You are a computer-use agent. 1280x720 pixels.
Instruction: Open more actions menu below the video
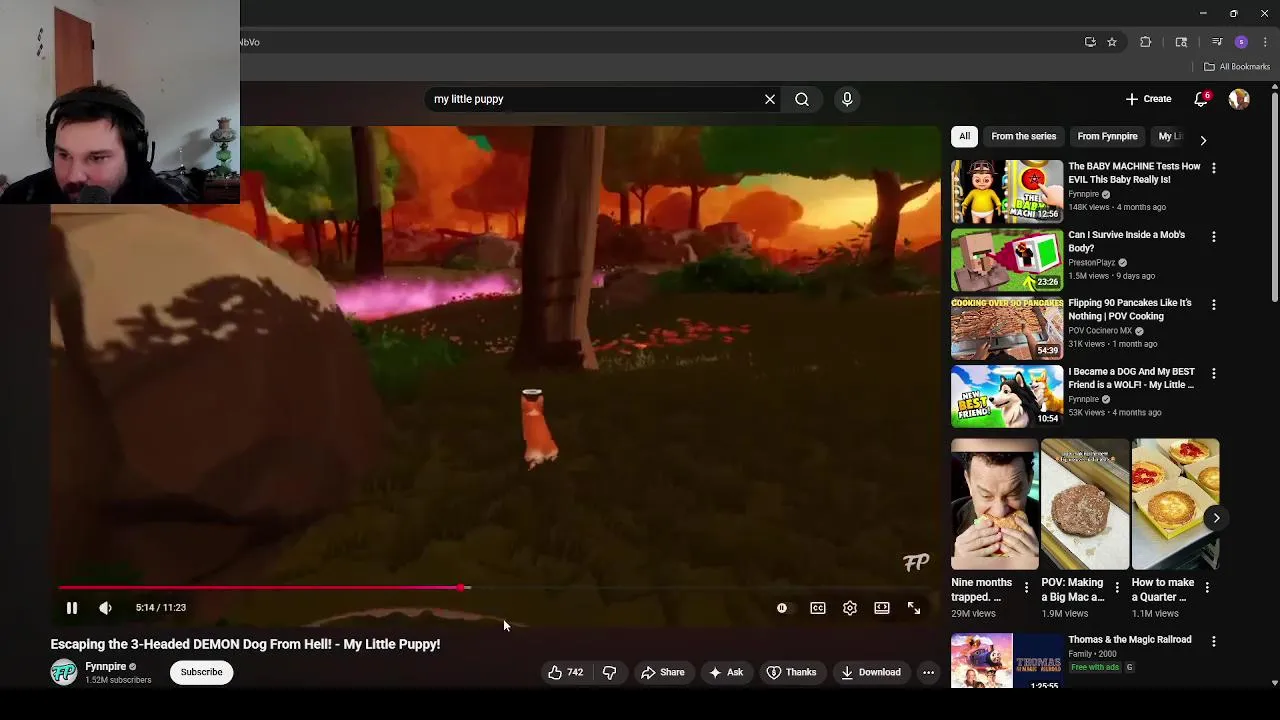[x=928, y=672]
